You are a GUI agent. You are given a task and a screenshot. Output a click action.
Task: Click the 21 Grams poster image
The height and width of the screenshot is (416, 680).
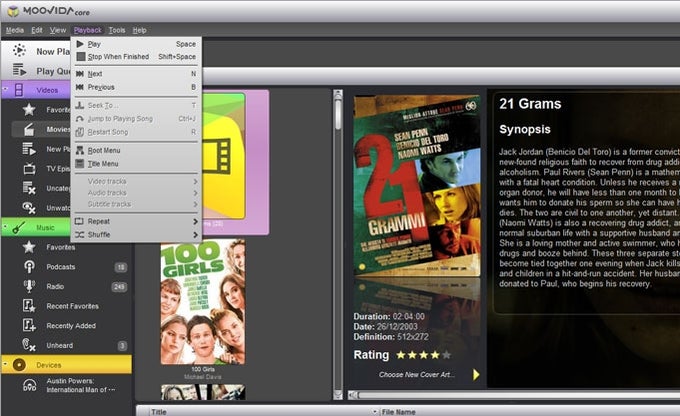pyautogui.click(x=417, y=186)
